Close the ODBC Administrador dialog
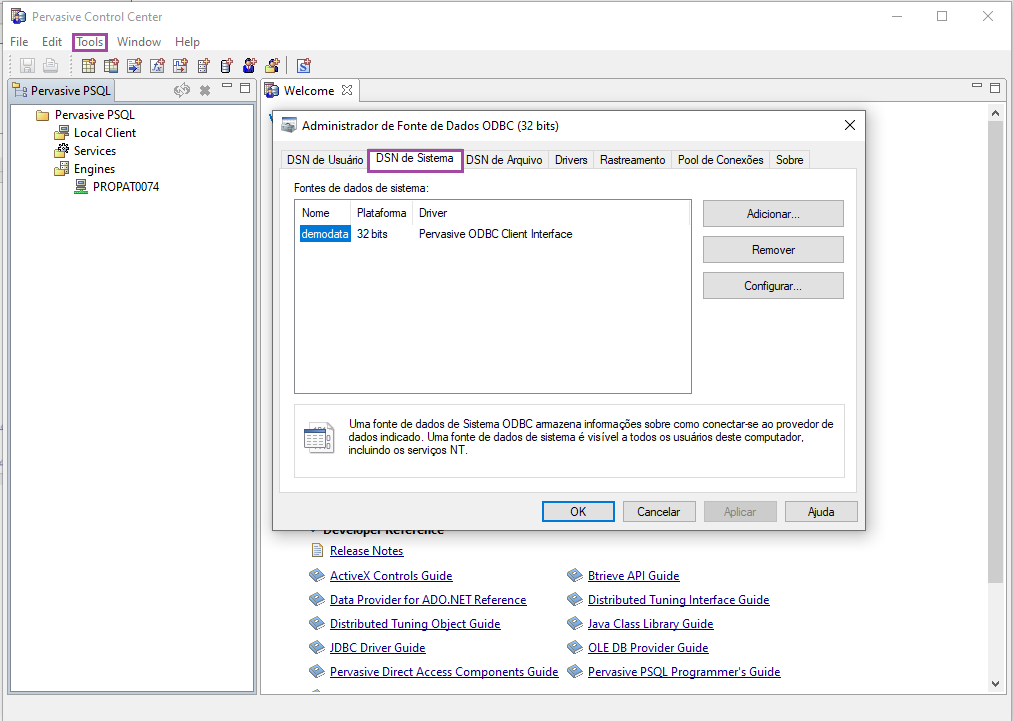This screenshot has width=1013, height=721. click(850, 125)
